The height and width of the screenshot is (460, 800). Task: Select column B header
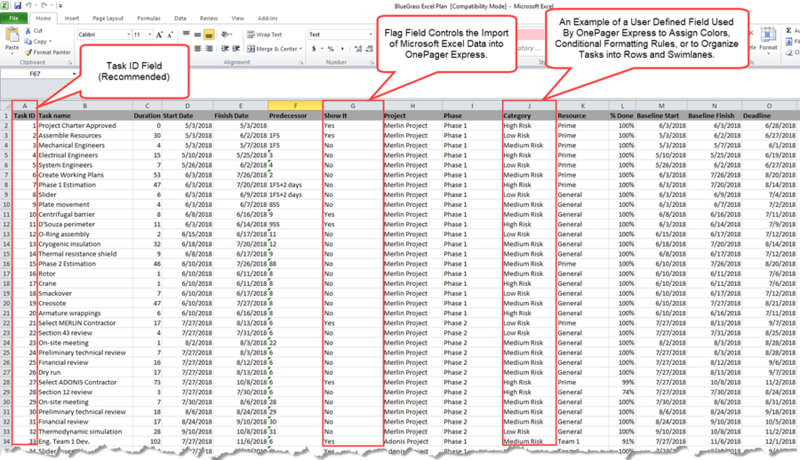click(x=85, y=106)
